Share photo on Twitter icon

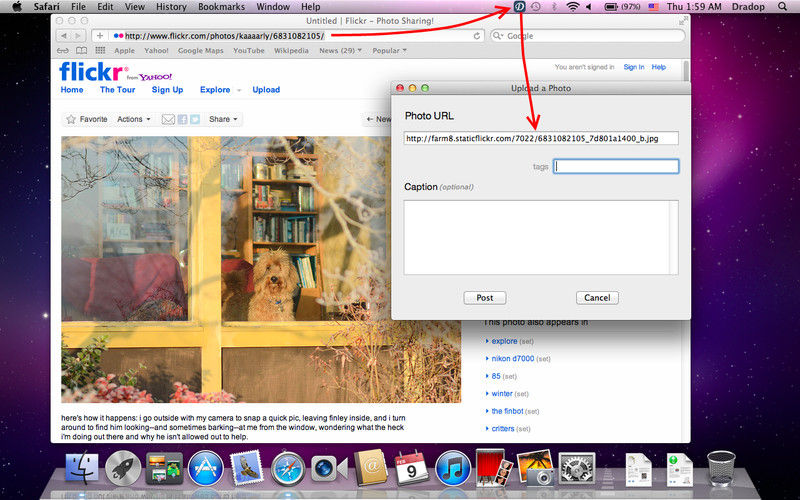195,119
